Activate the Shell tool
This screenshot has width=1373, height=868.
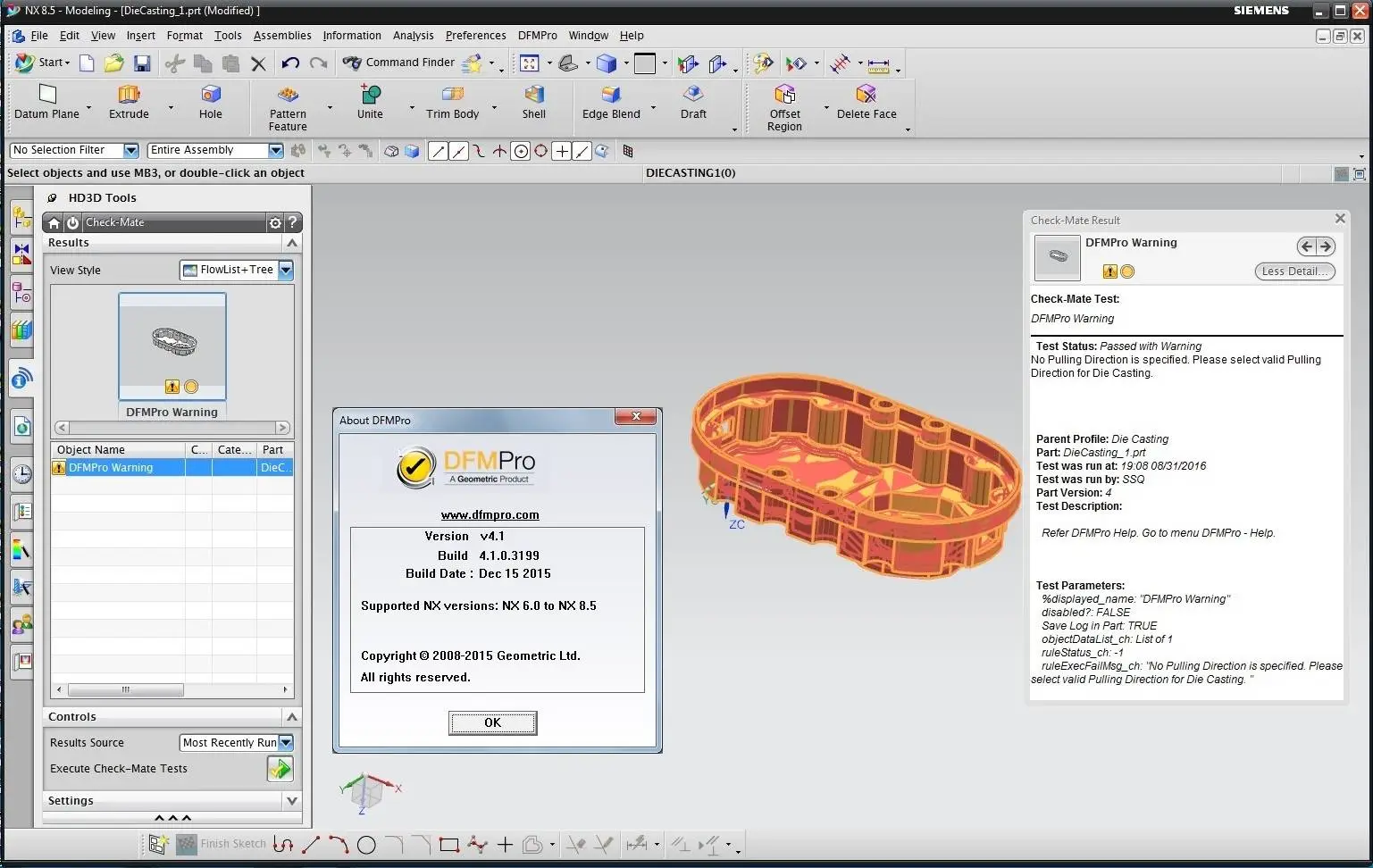click(x=534, y=102)
